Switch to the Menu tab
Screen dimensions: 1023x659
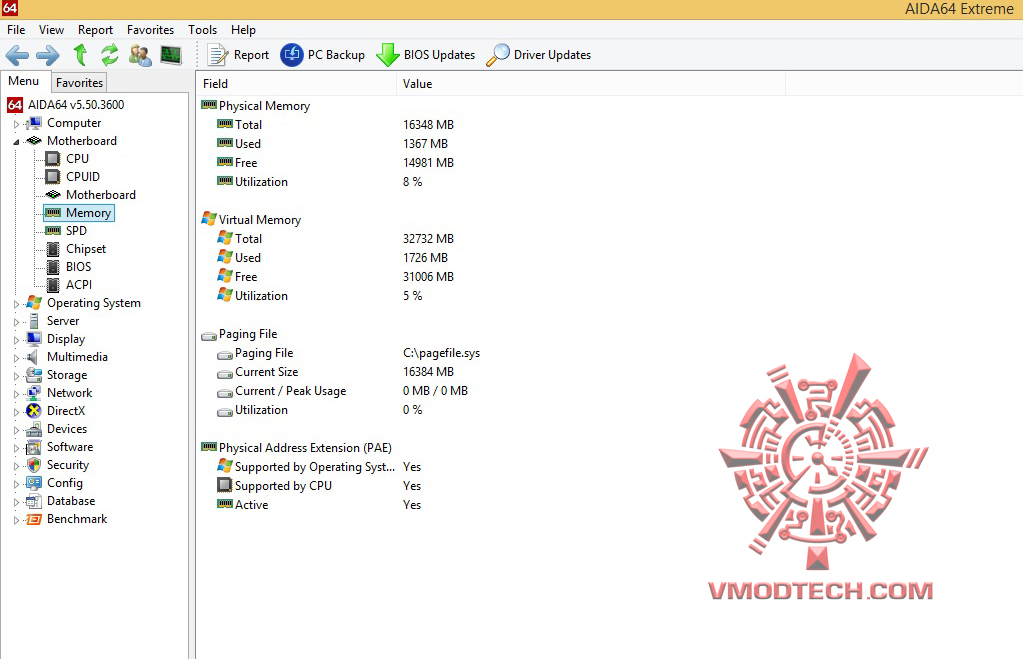pyautogui.click(x=24, y=81)
